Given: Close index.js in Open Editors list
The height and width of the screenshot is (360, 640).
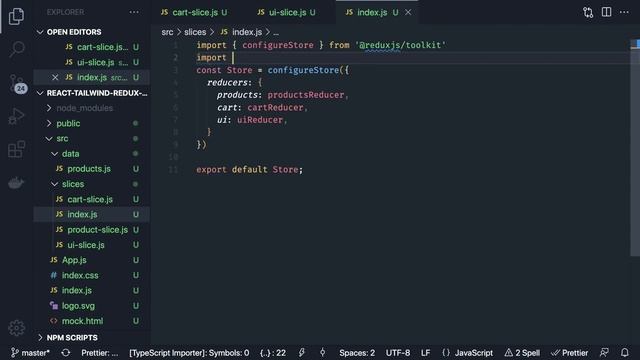Looking at the screenshot, I should pos(55,78).
